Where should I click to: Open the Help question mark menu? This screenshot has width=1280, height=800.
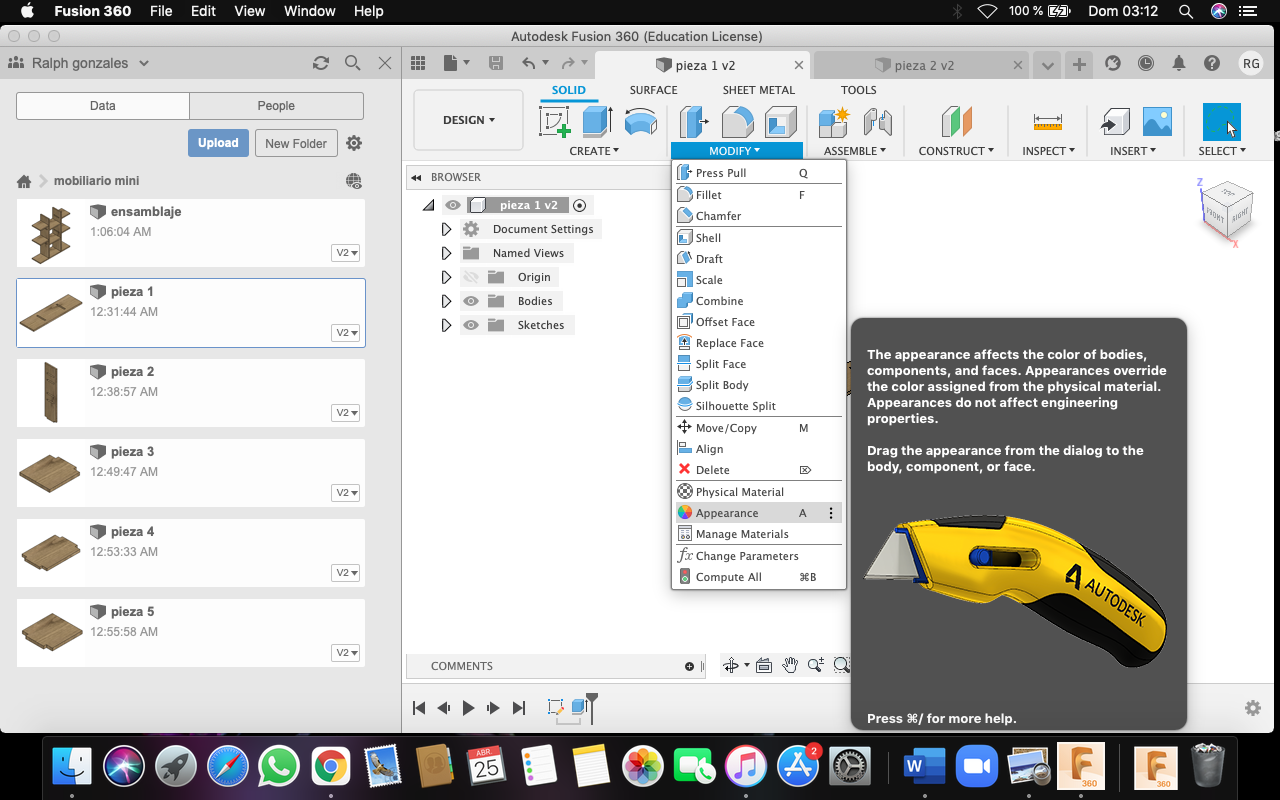click(1212, 63)
